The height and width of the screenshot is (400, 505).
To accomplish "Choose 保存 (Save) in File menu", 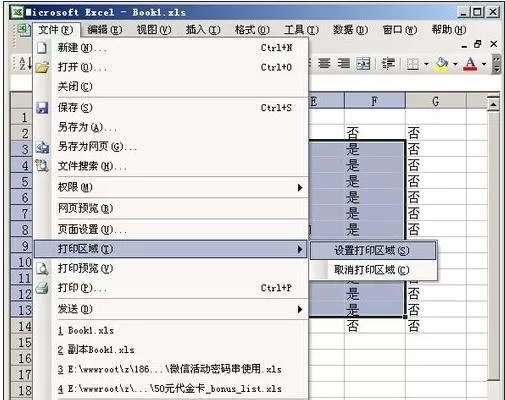I will tap(171, 108).
